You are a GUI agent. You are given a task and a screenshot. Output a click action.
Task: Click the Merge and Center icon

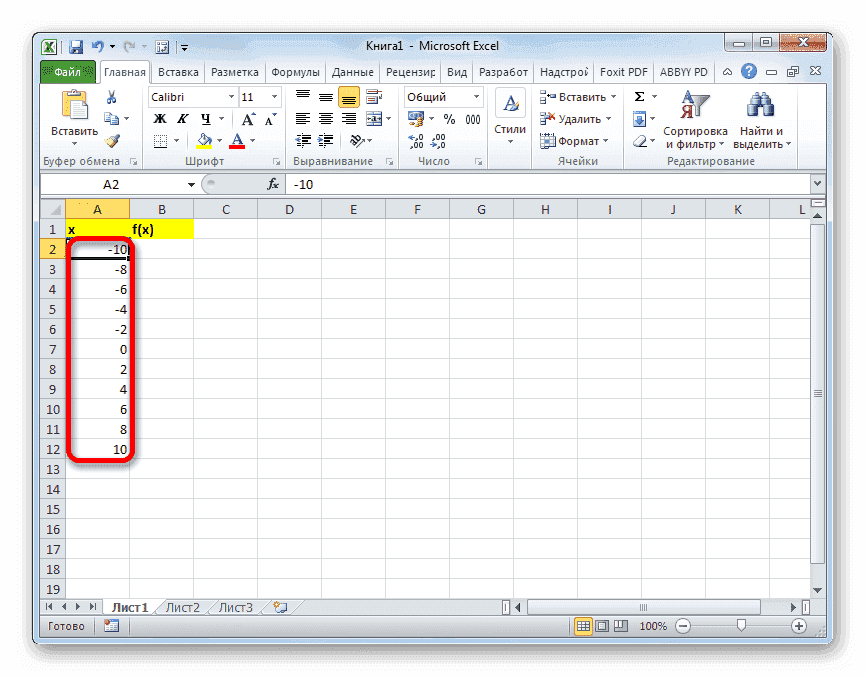374,119
